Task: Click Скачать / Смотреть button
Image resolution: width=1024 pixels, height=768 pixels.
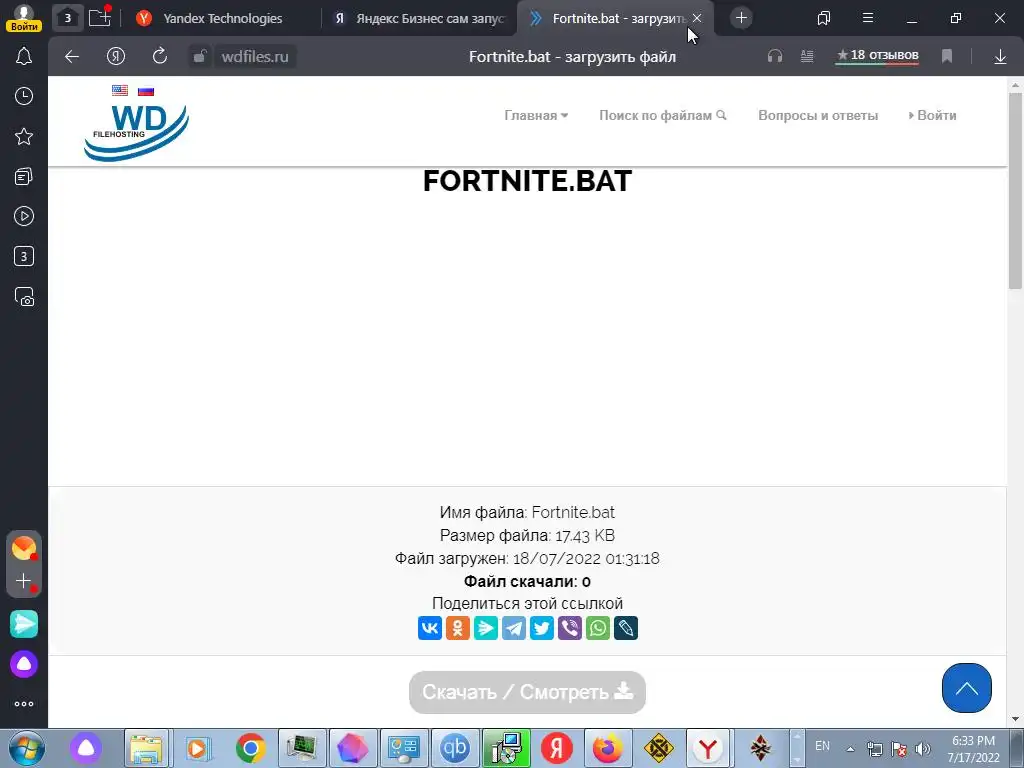Action: 527,692
